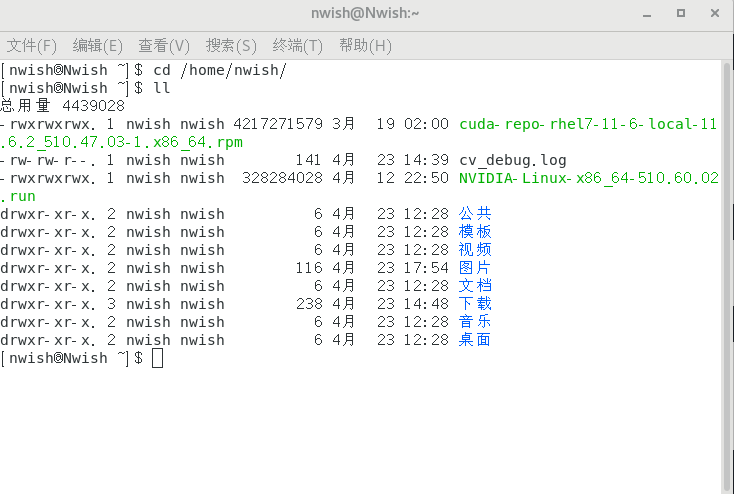Viewport: 734px width, 494px height.
Task: Click the 公共 directory name
Action: pos(475,214)
